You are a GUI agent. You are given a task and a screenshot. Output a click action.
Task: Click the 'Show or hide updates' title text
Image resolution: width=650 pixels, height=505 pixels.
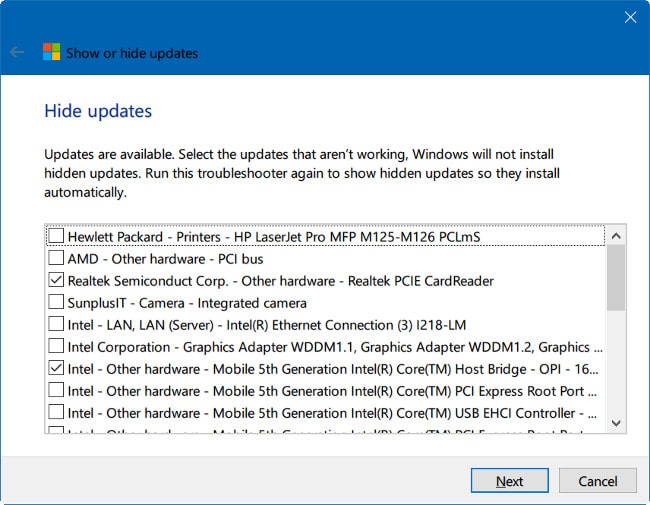click(x=132, y=53)
